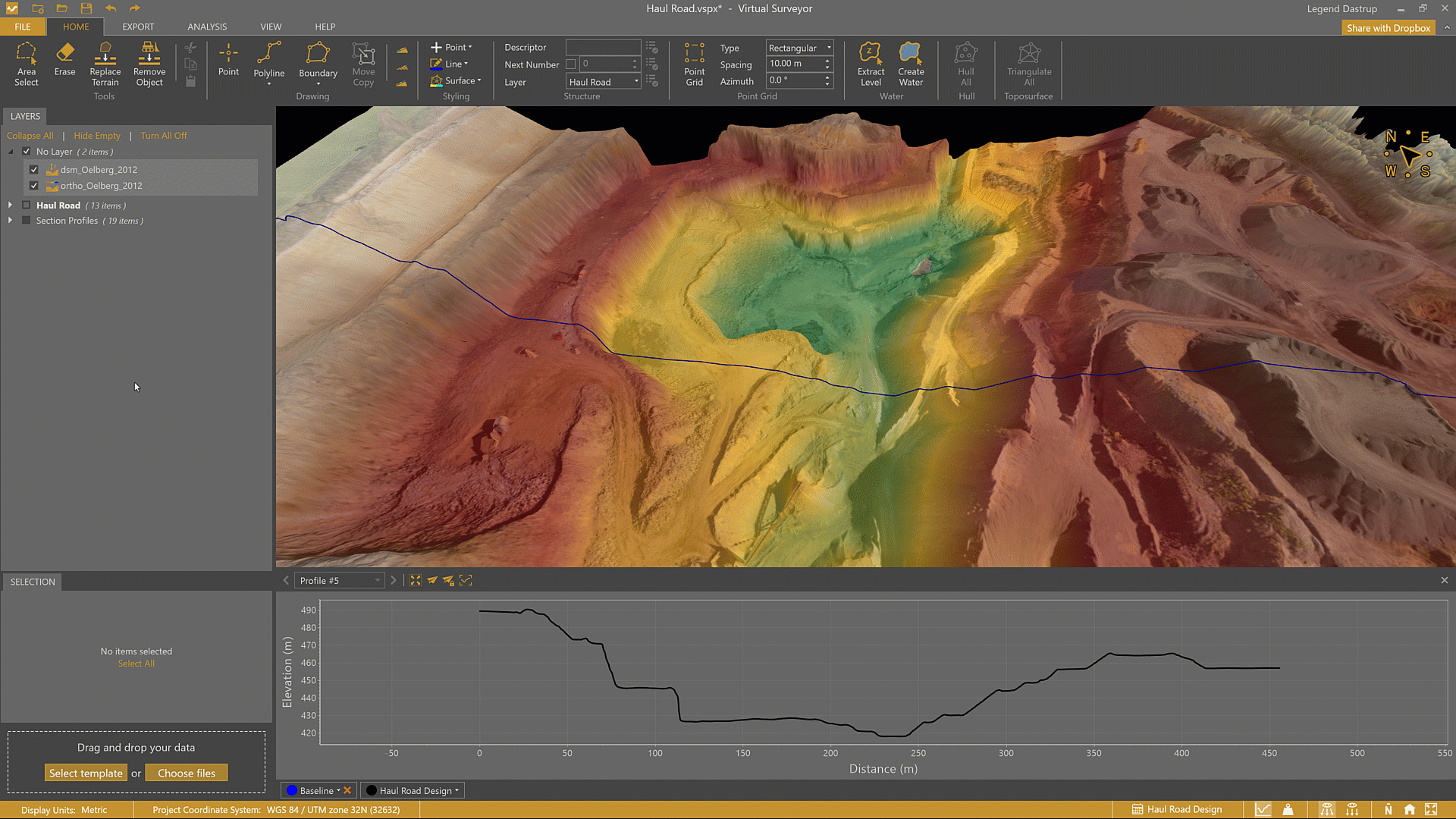Open the point grid Type Rectangular dropdown
Screen dimensions: 1456x819
pyautogui.click(x=799, y=48)
